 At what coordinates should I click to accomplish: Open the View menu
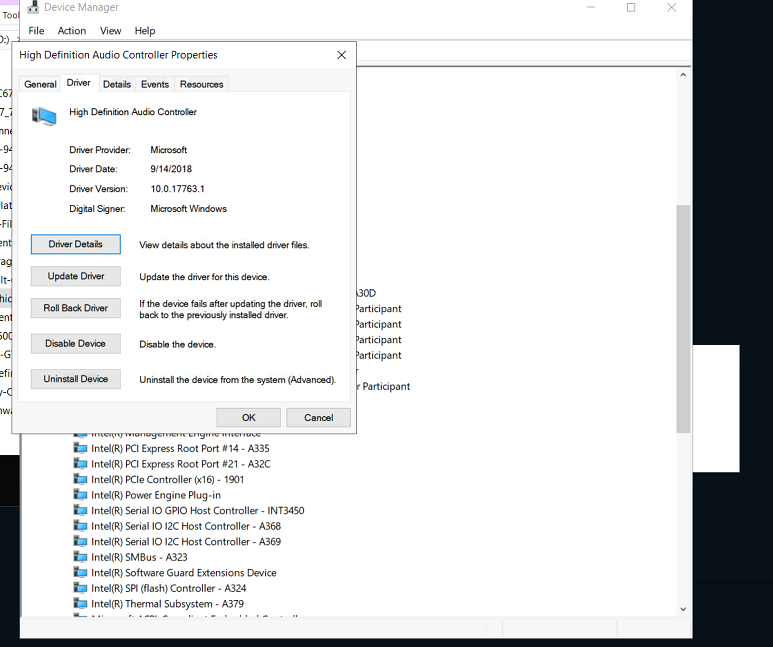110,31
